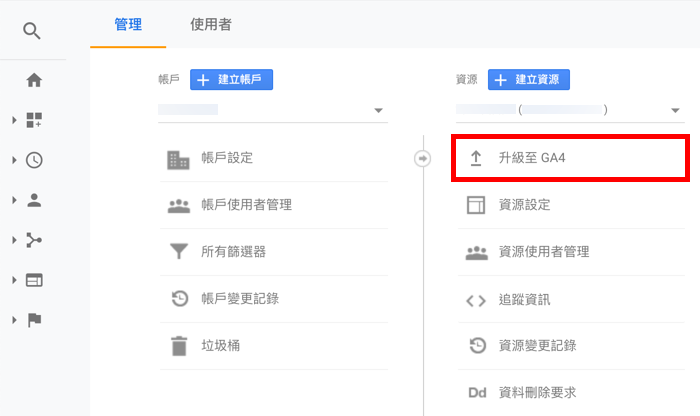The height and width of the screenshot is (416, 700).
Task: Click the 資源使用者管理 people icon
Action: point(476,253)
